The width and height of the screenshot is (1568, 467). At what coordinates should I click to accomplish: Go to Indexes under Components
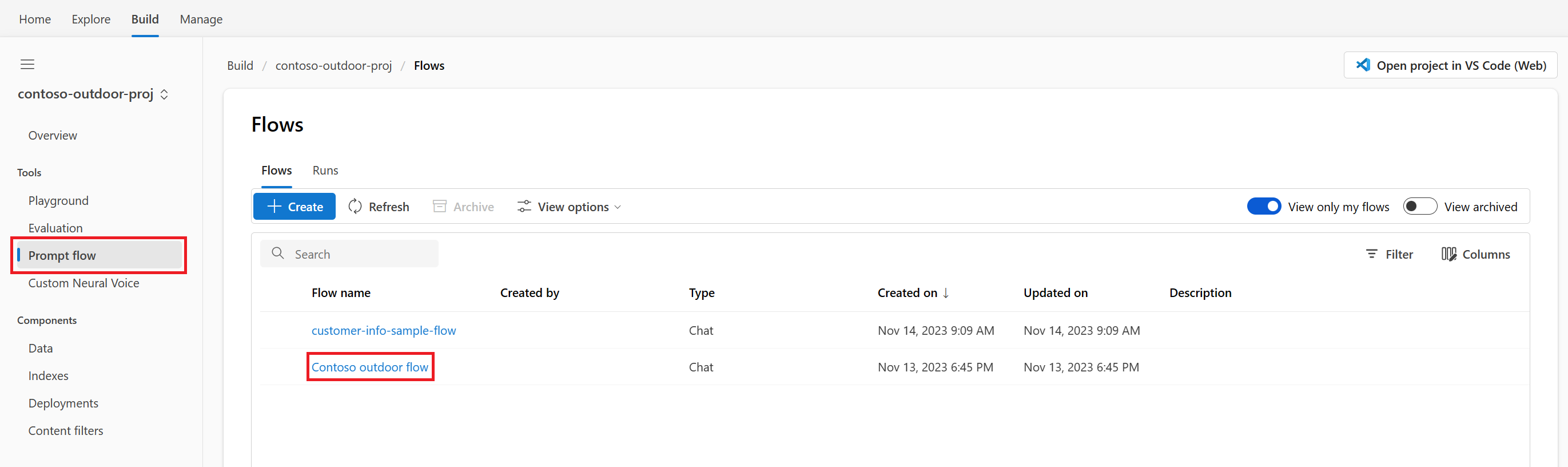tap(48, 375)
